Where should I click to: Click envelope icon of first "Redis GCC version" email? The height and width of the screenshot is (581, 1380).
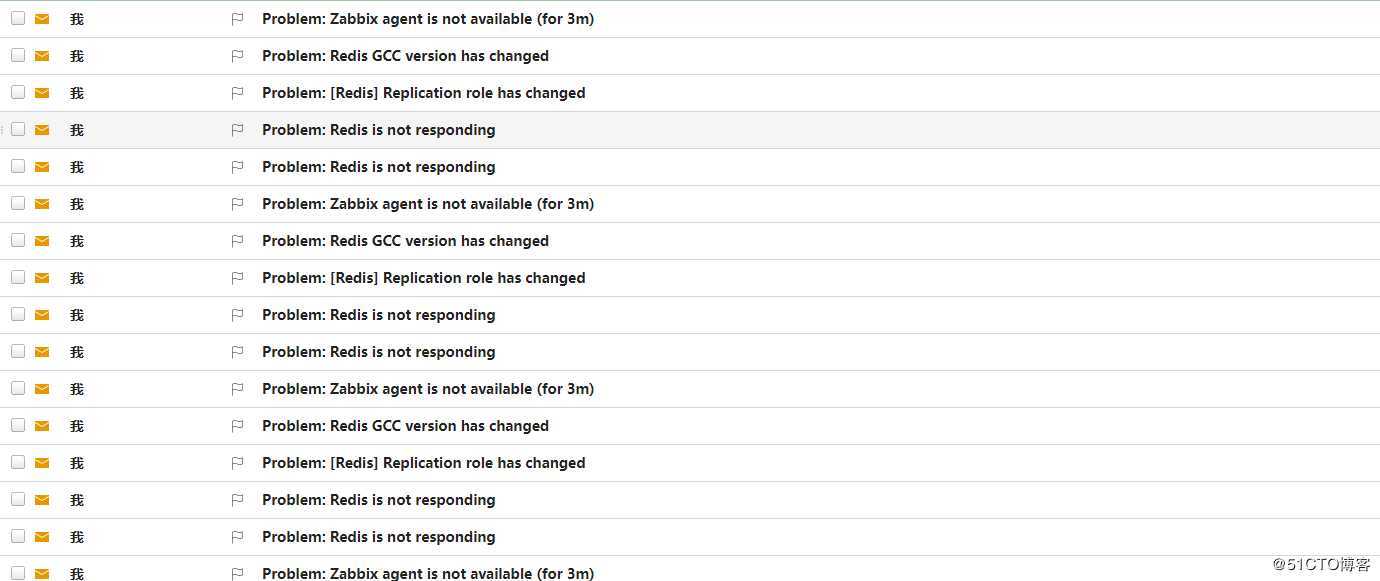click(42, 56)
